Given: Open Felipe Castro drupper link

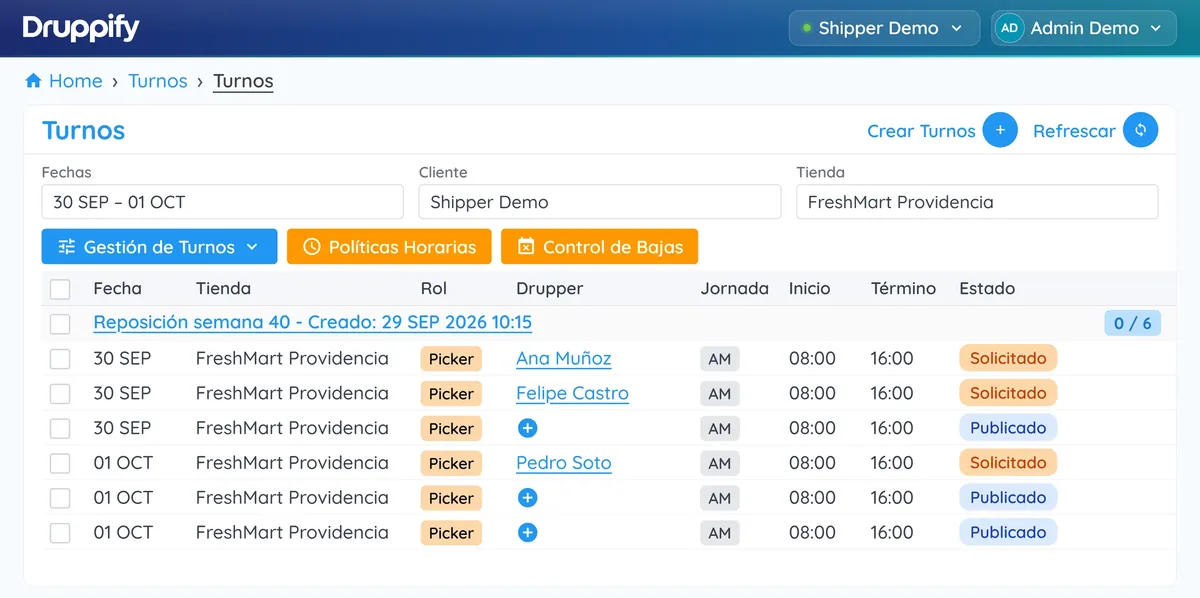Looking at the screenshot, I should pos(572,394).
